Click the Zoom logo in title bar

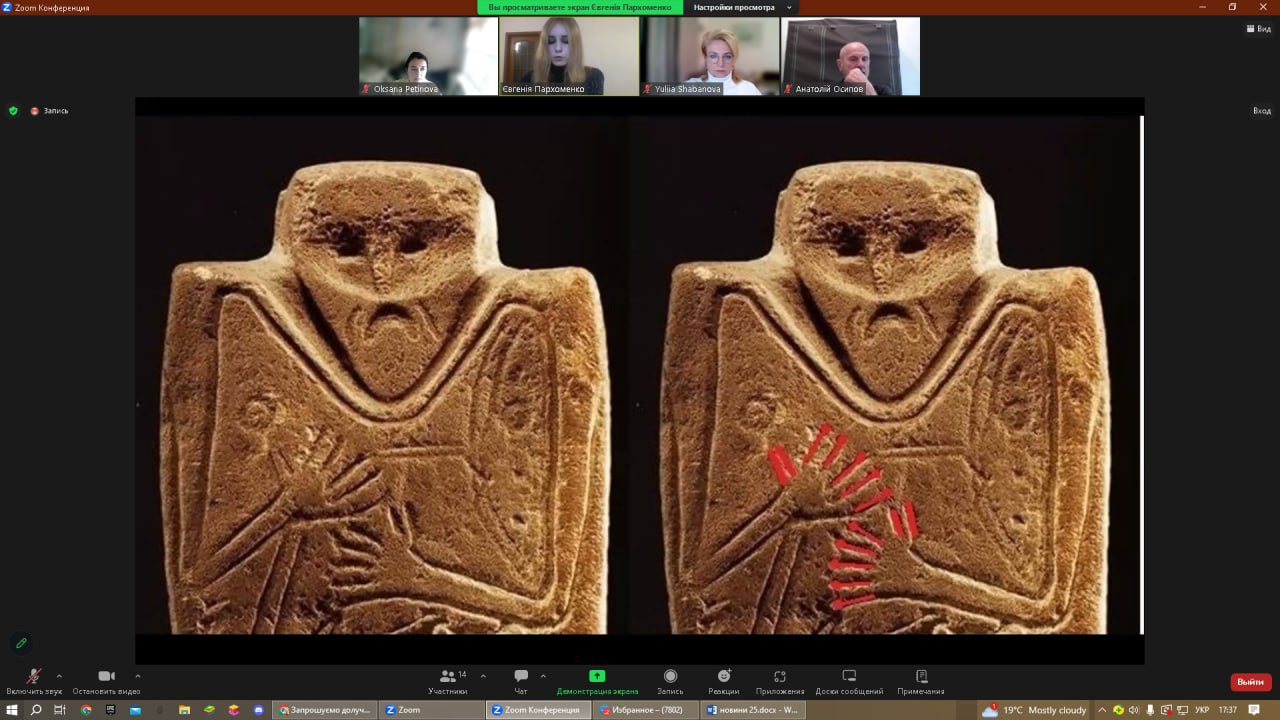[x=7, y=7]
